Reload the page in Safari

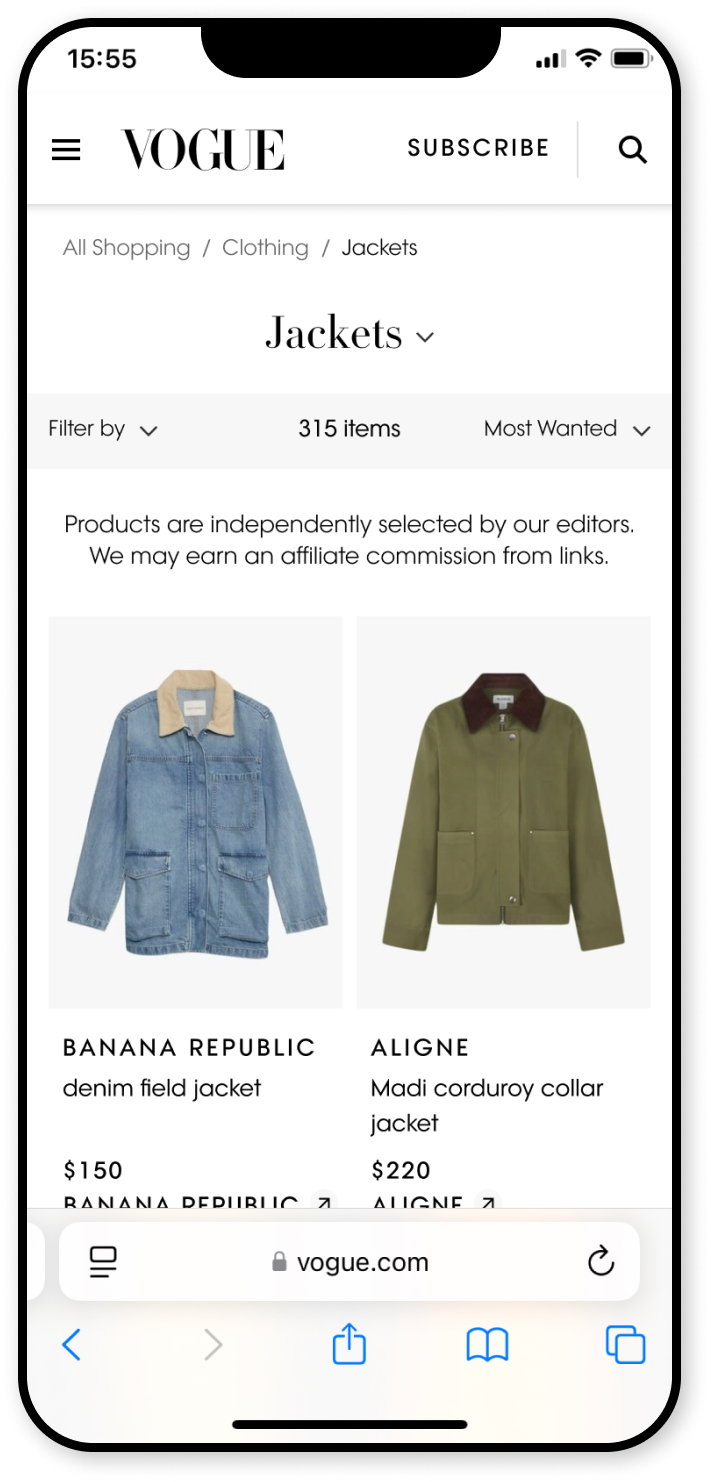tap(600, 1262)
